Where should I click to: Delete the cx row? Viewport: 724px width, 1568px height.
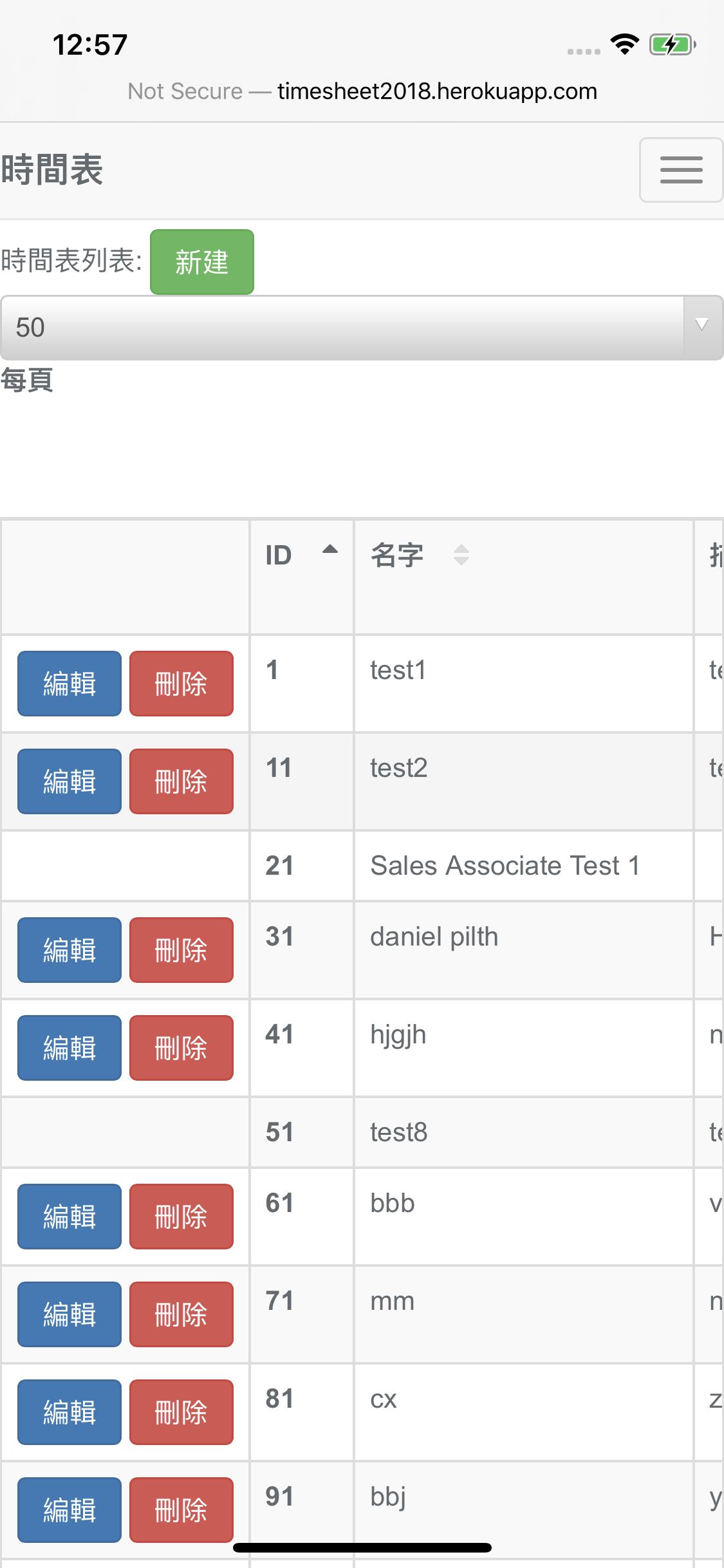(181, 1412)
